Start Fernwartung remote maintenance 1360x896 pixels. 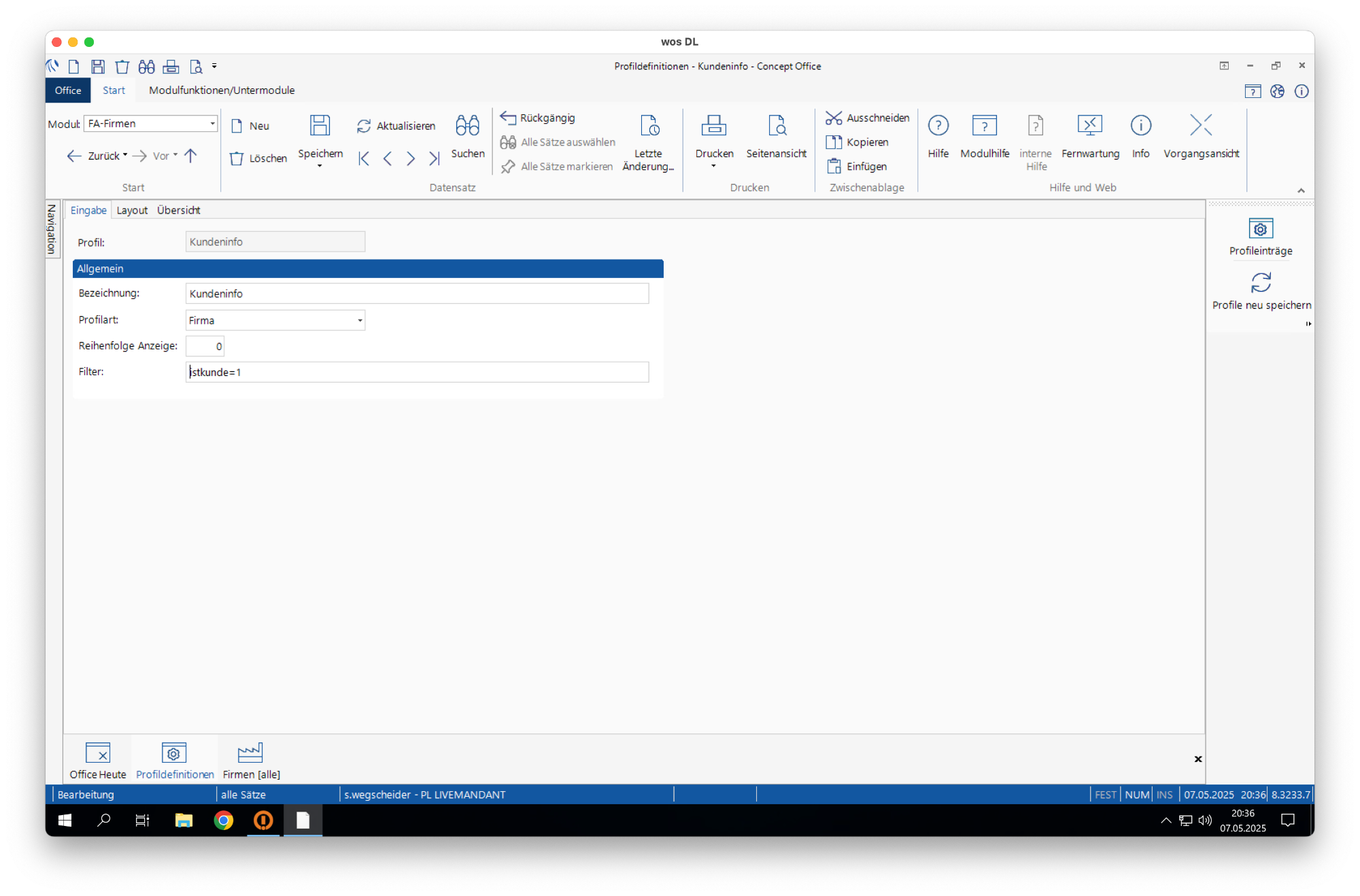tap(1090, 136)
